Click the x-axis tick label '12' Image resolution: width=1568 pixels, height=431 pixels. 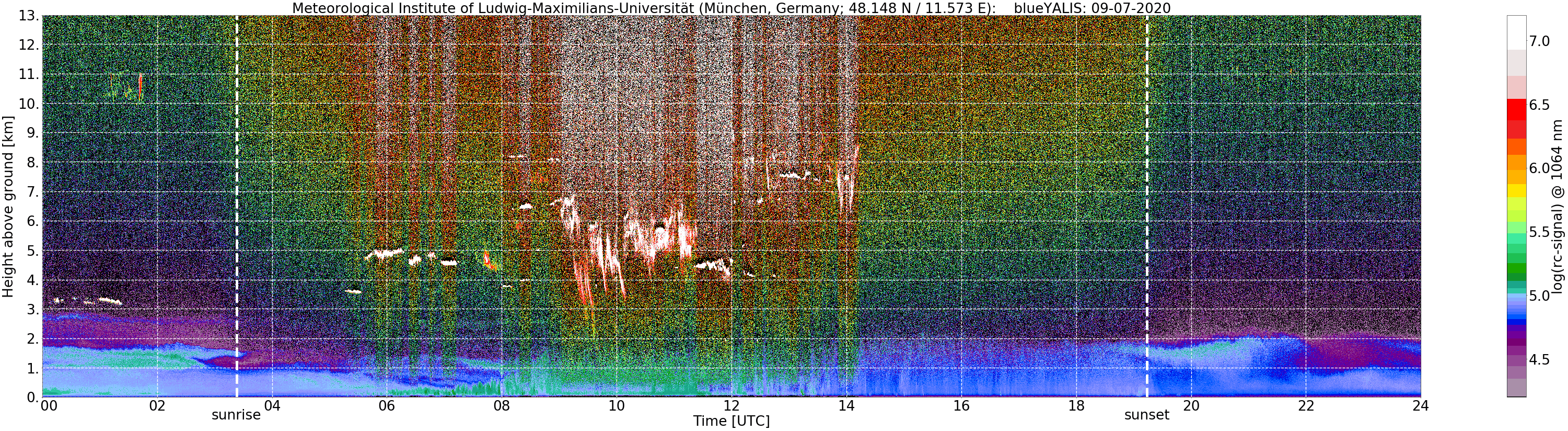coord(731,406)
